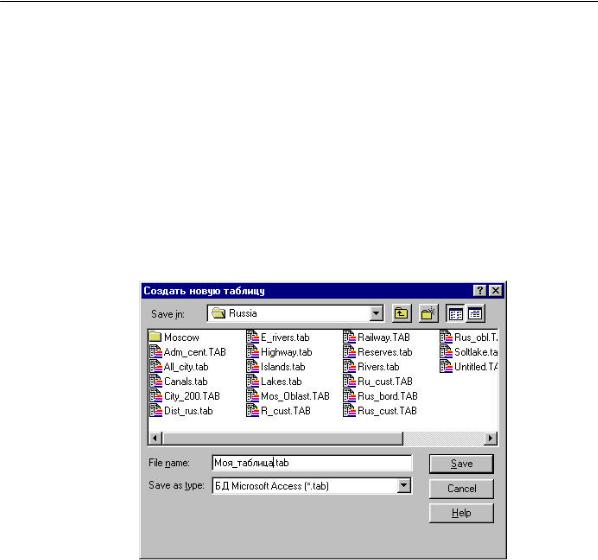This screenshot has width=598, height=560.
Task: Create a new folder icon
Action: 428,314
